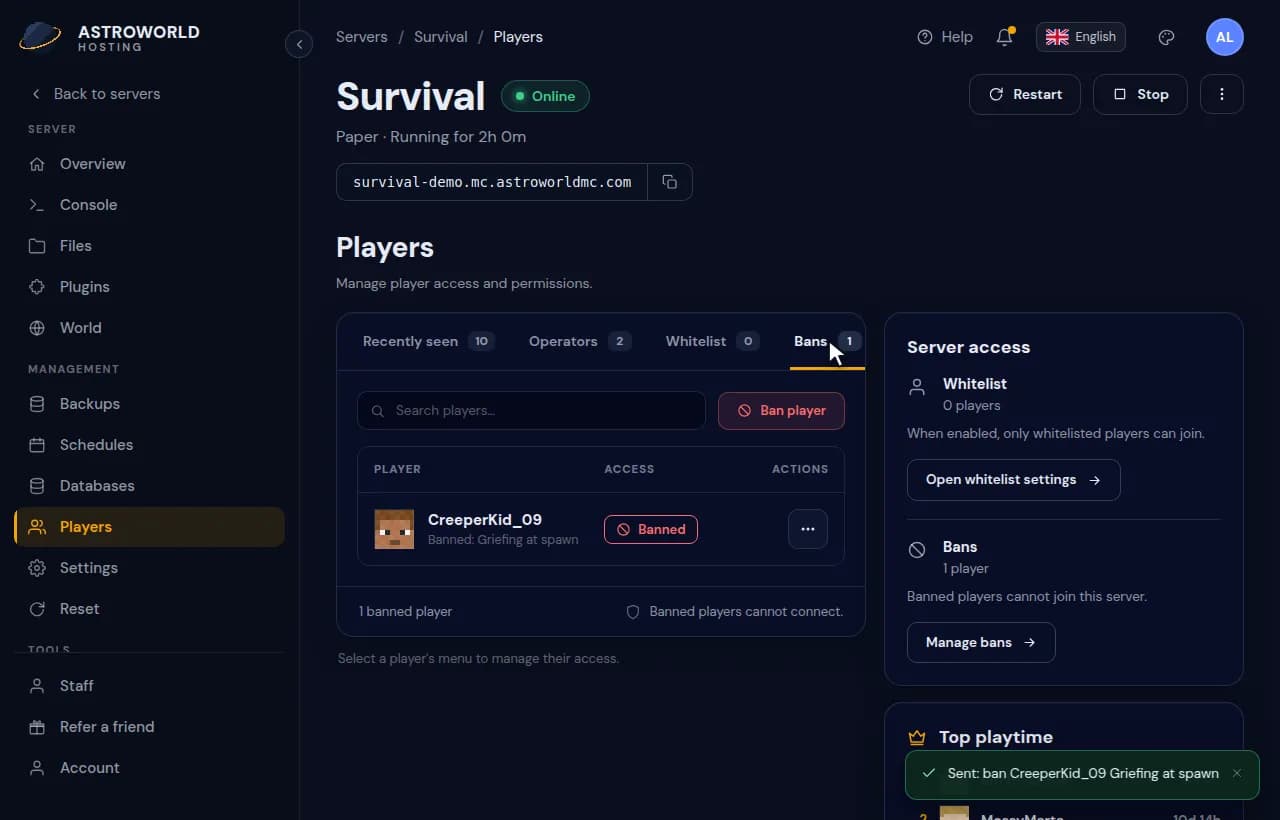Click the Top playtime crown icon
Viewport: 1280px width, 820px height.
917,737
